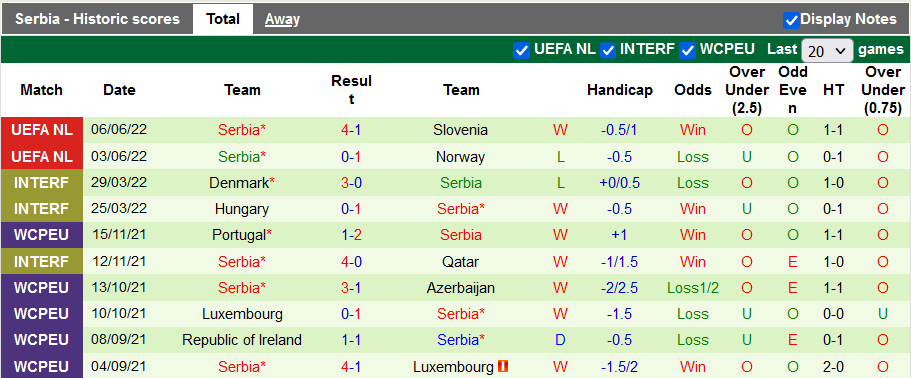Click the purple WCPEU label on 15/11/21 row
This screenshot has height=378, width=911.
42,235
